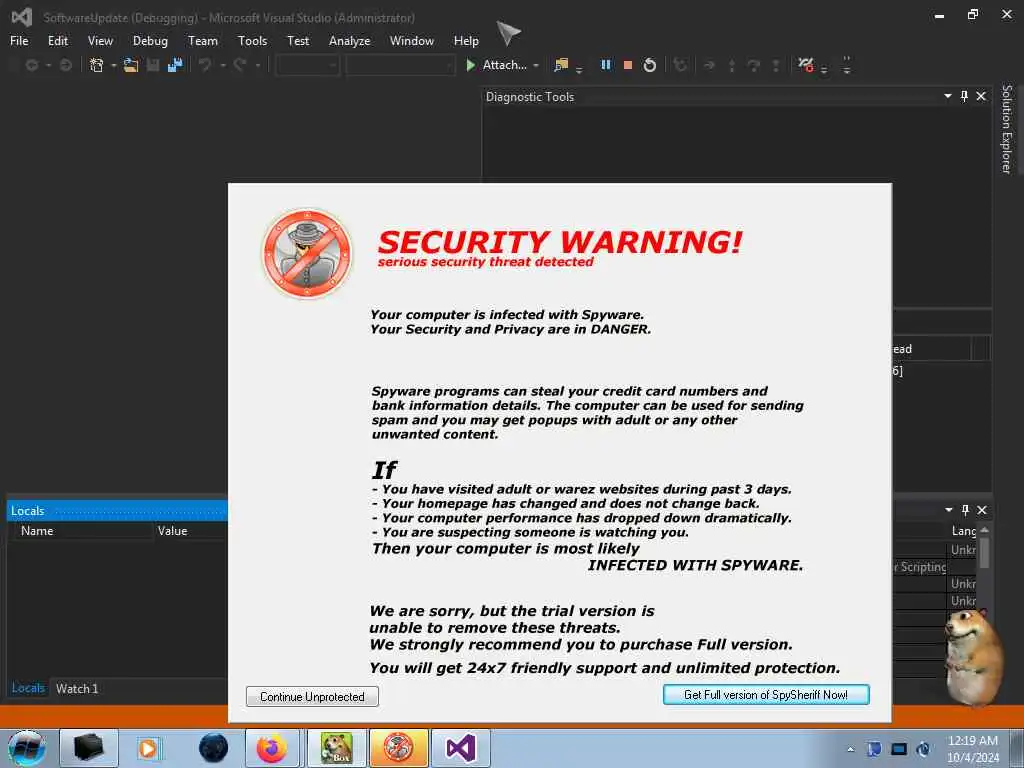1024x768 pixels.
Task: Open the media player taskbar icon
Action: point(148,748)
